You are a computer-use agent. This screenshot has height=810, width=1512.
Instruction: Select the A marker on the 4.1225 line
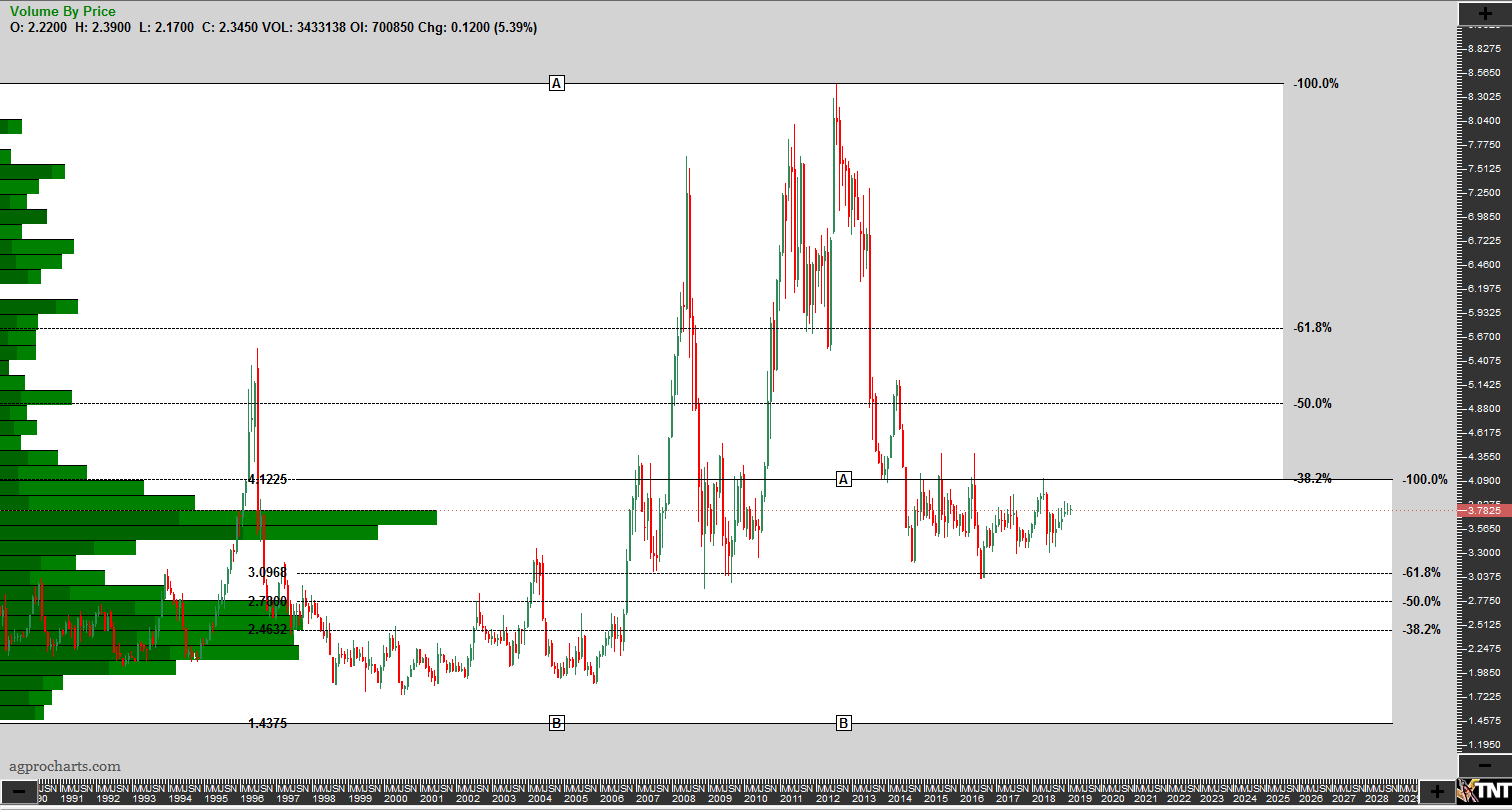(x=843, y=479)
